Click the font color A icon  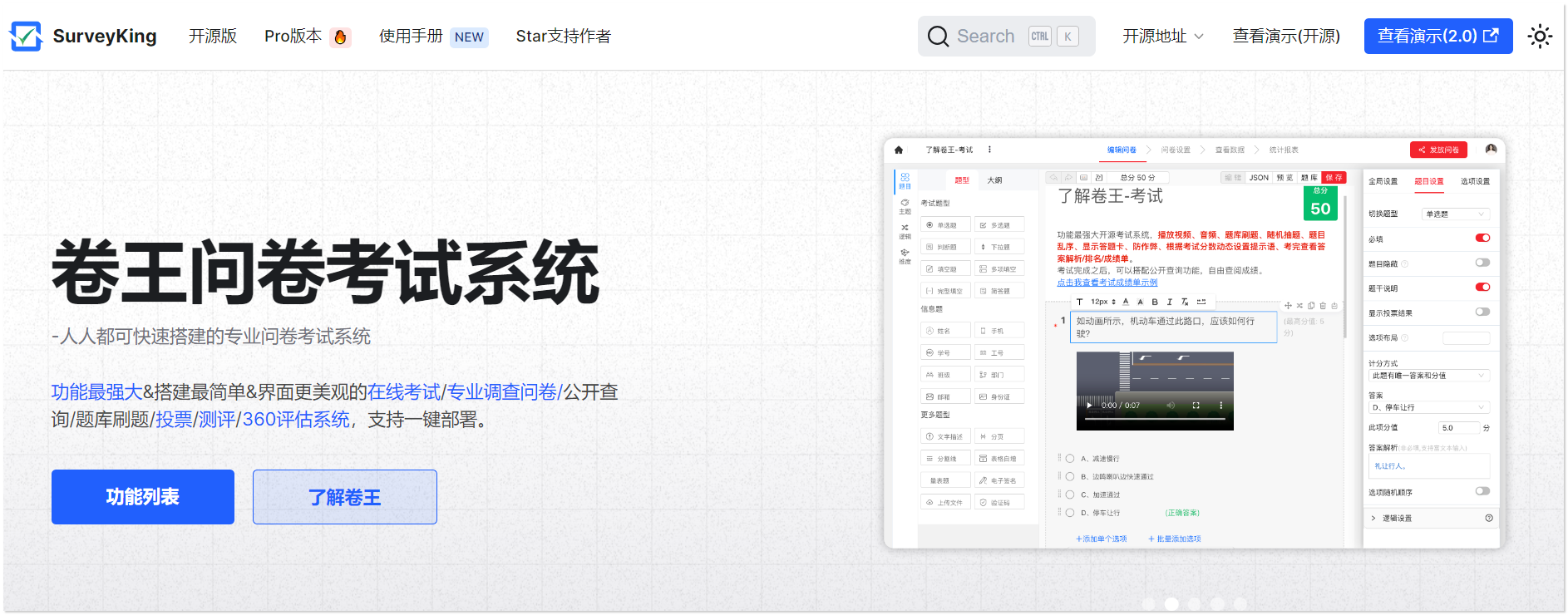tap(1126, 303)
